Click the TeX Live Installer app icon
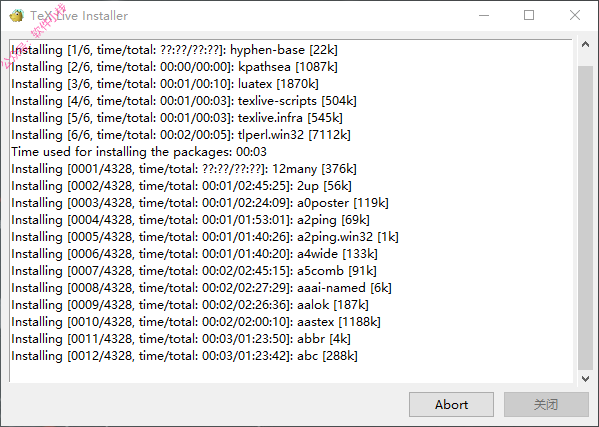Image resolution: width=599 pixels, height=427 pixels. tap(16, 16)
